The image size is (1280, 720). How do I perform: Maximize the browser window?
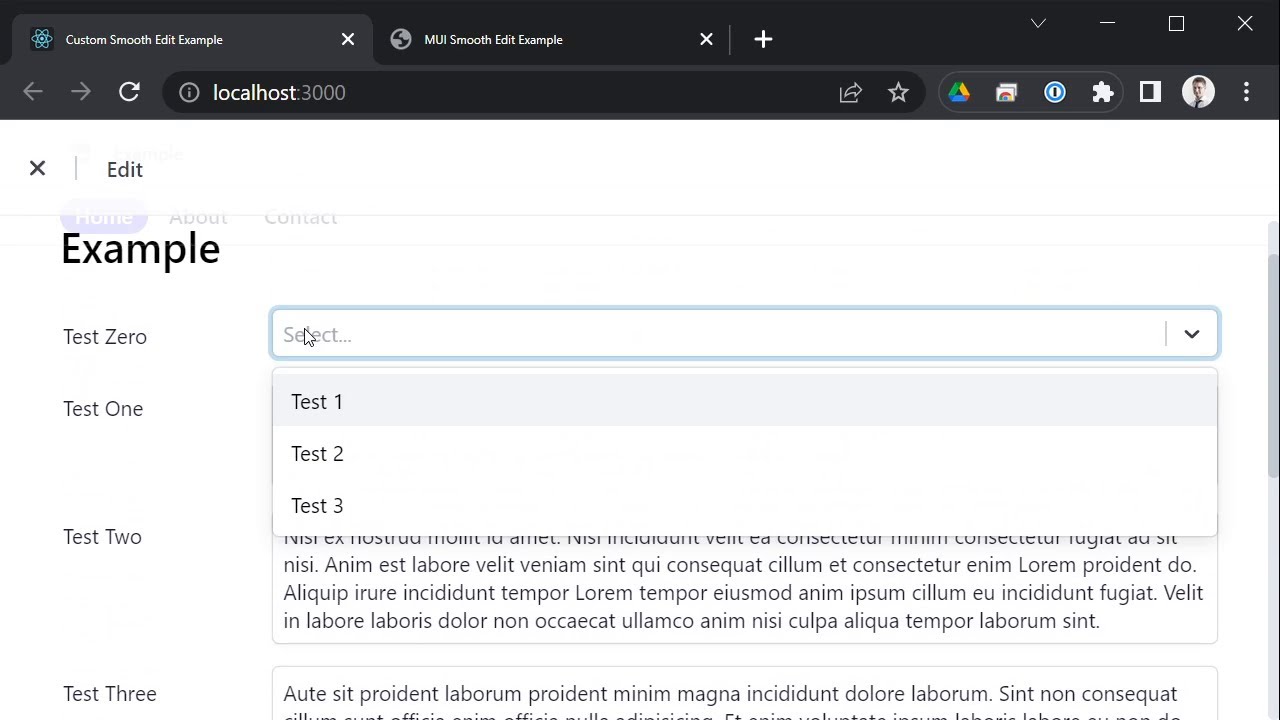click(x=1176, y=23)
